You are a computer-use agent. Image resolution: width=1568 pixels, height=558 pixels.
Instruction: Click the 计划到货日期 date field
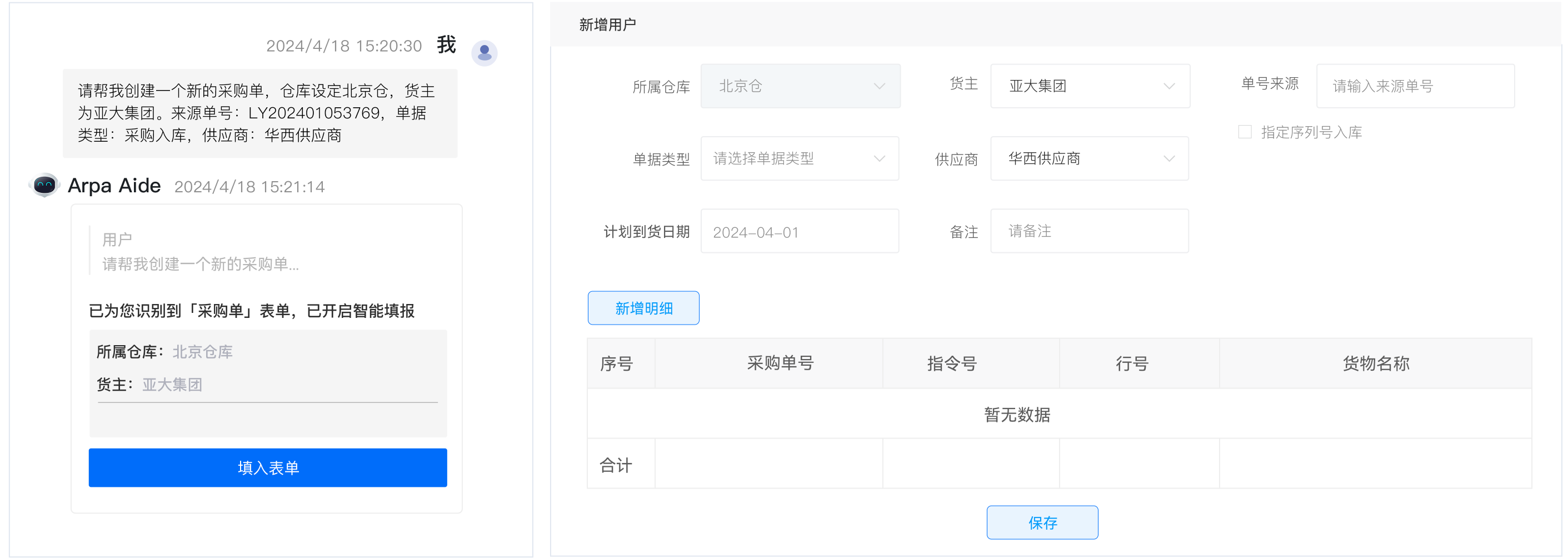[x=800, y=232]
